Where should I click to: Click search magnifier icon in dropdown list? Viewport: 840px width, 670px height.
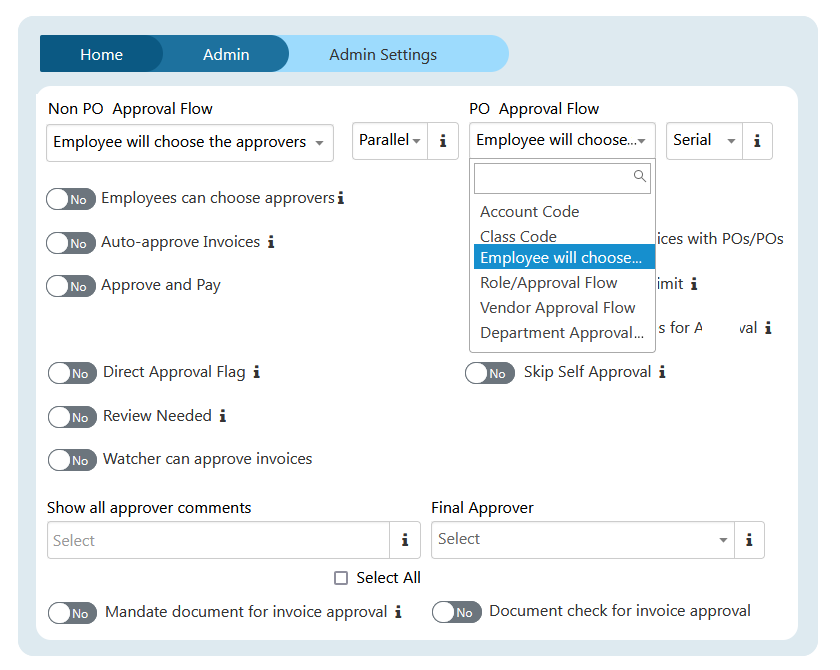pos(640,177)
